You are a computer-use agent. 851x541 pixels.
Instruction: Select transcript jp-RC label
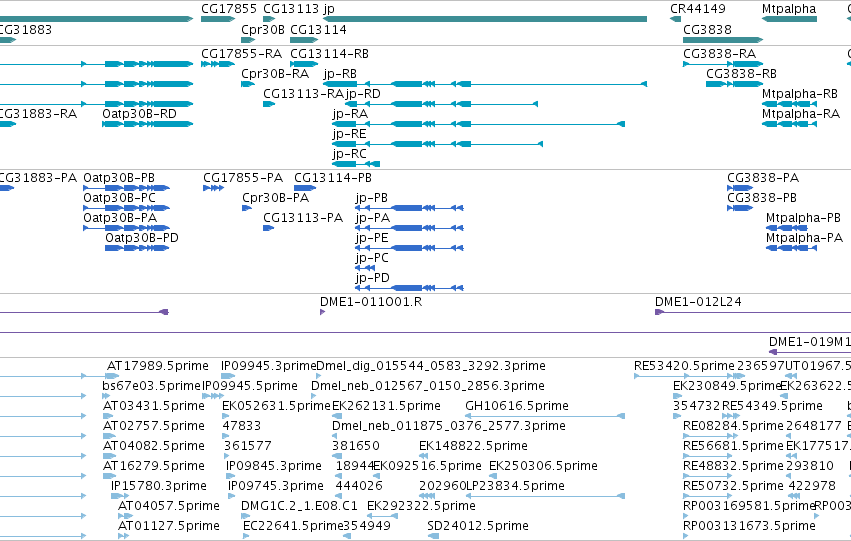[x=350, y=154]
